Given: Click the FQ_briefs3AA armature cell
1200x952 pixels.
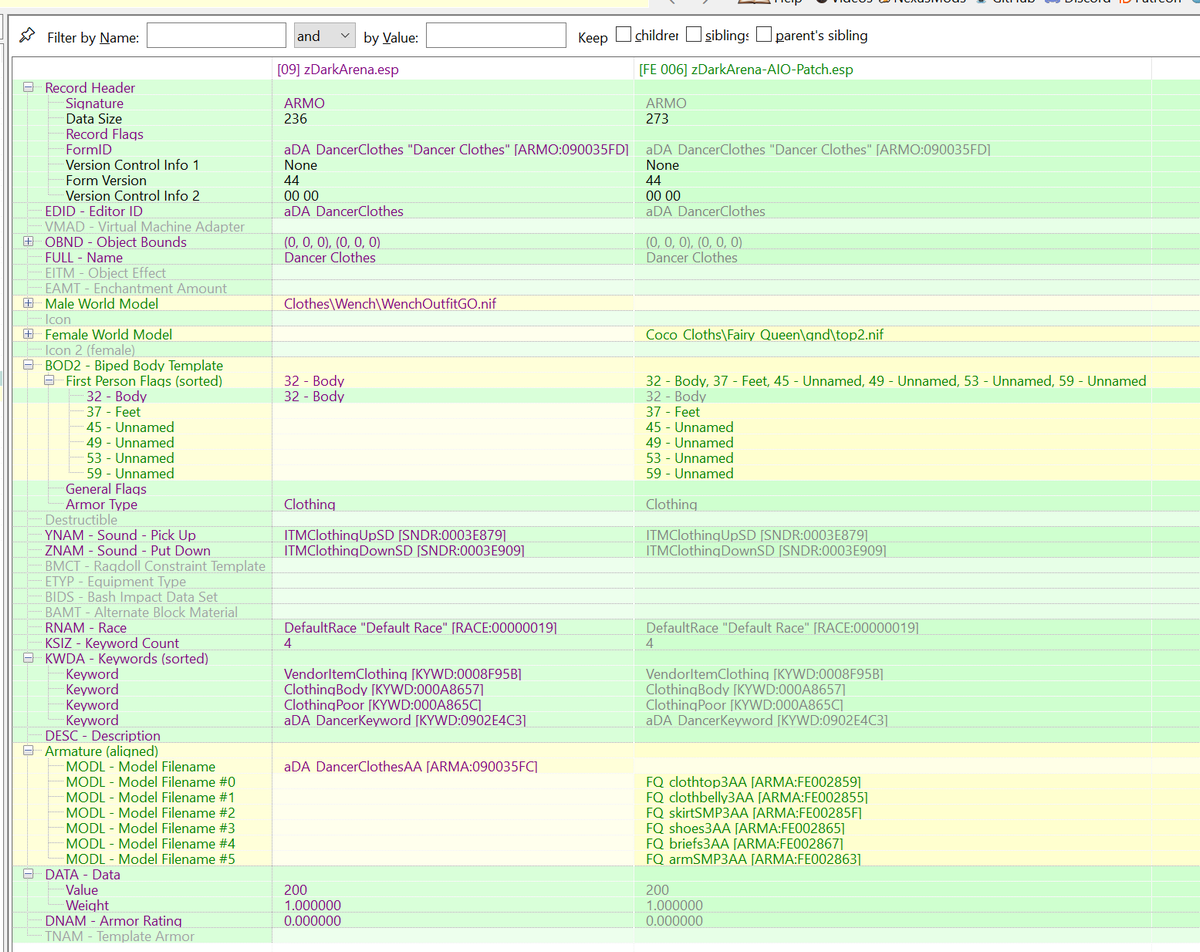Looking at the screenshot, I should click(746, 844).
